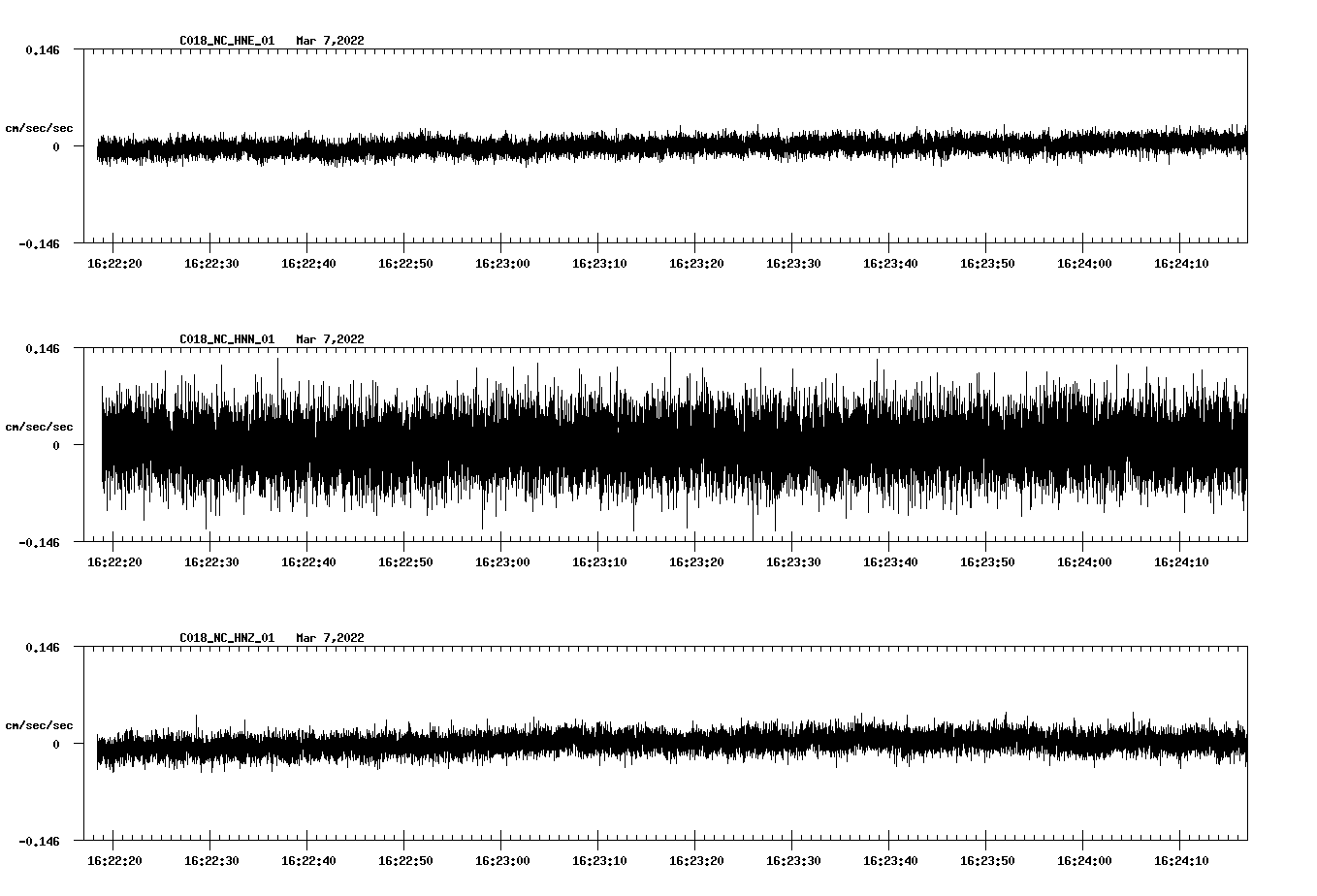1317x896 pixels.
Task: Pick 16:23:00 time mark under HNZ plot
Action: pyautogui.click(x=502, y=860)
